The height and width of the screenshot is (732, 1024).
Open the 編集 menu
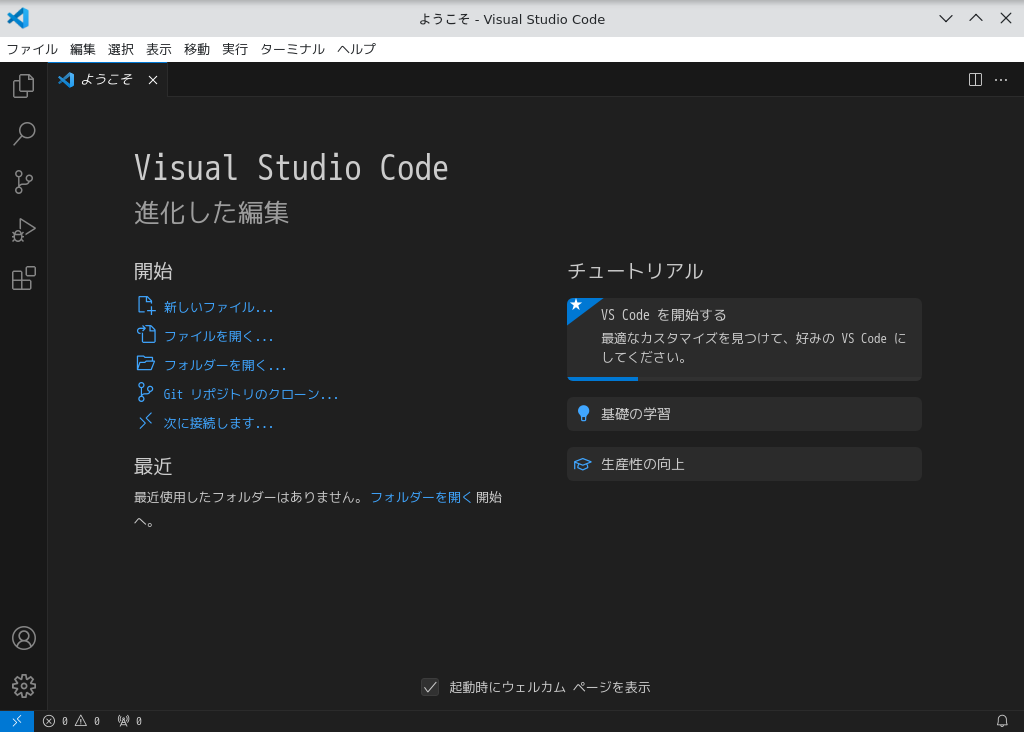(83, 49)
